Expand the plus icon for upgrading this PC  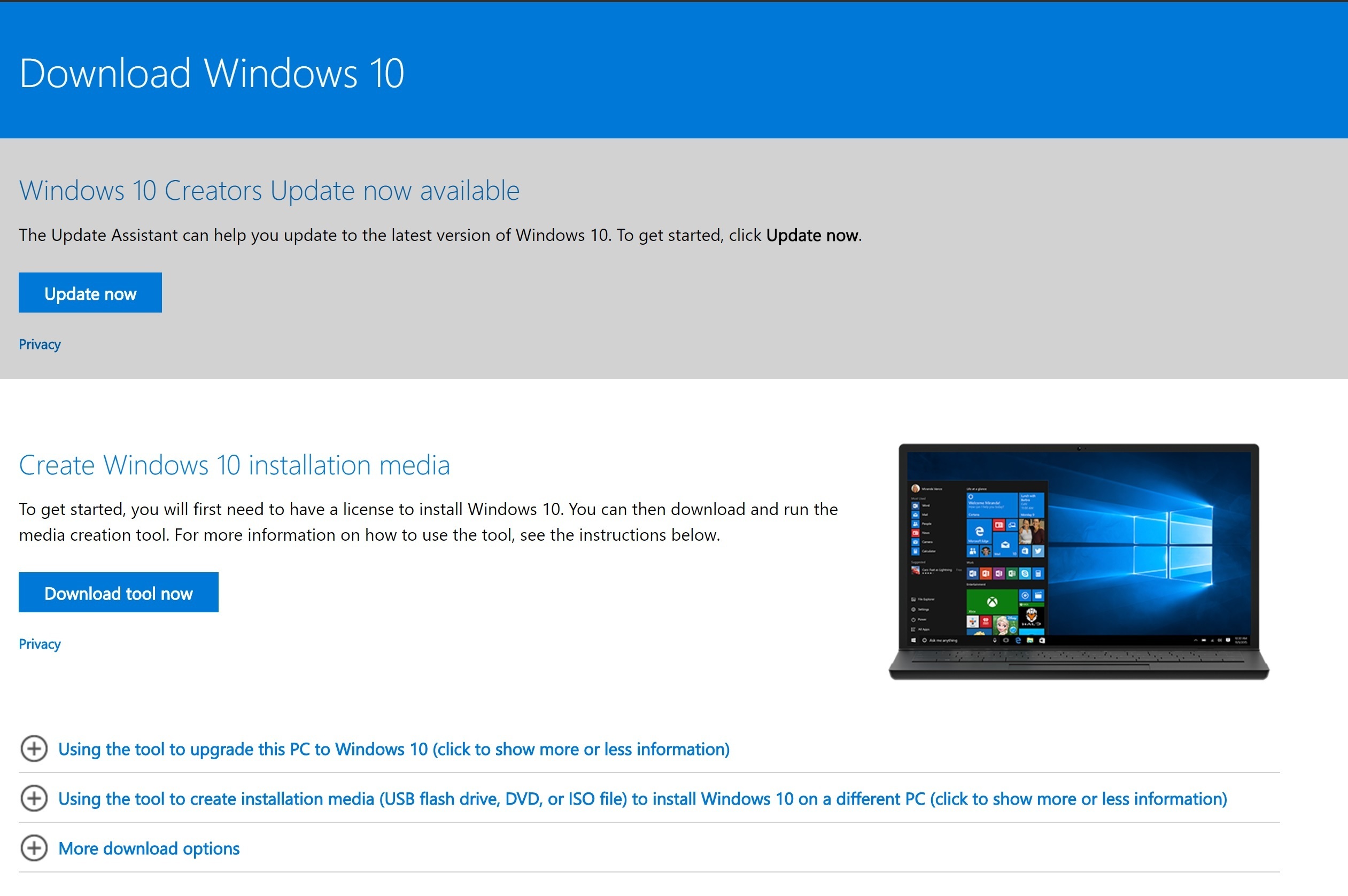(x=34, y=749)
